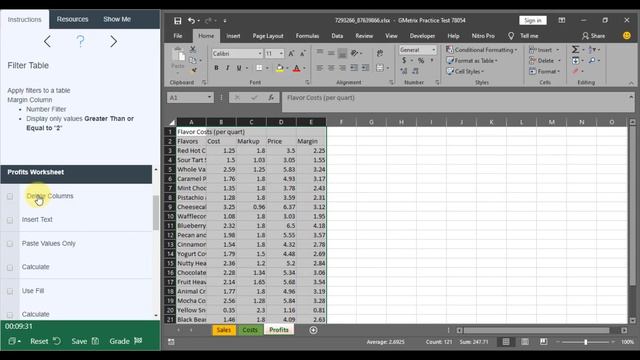Click the Save button in GMetrix panel
640x360 pixels.
pos(85,341)
